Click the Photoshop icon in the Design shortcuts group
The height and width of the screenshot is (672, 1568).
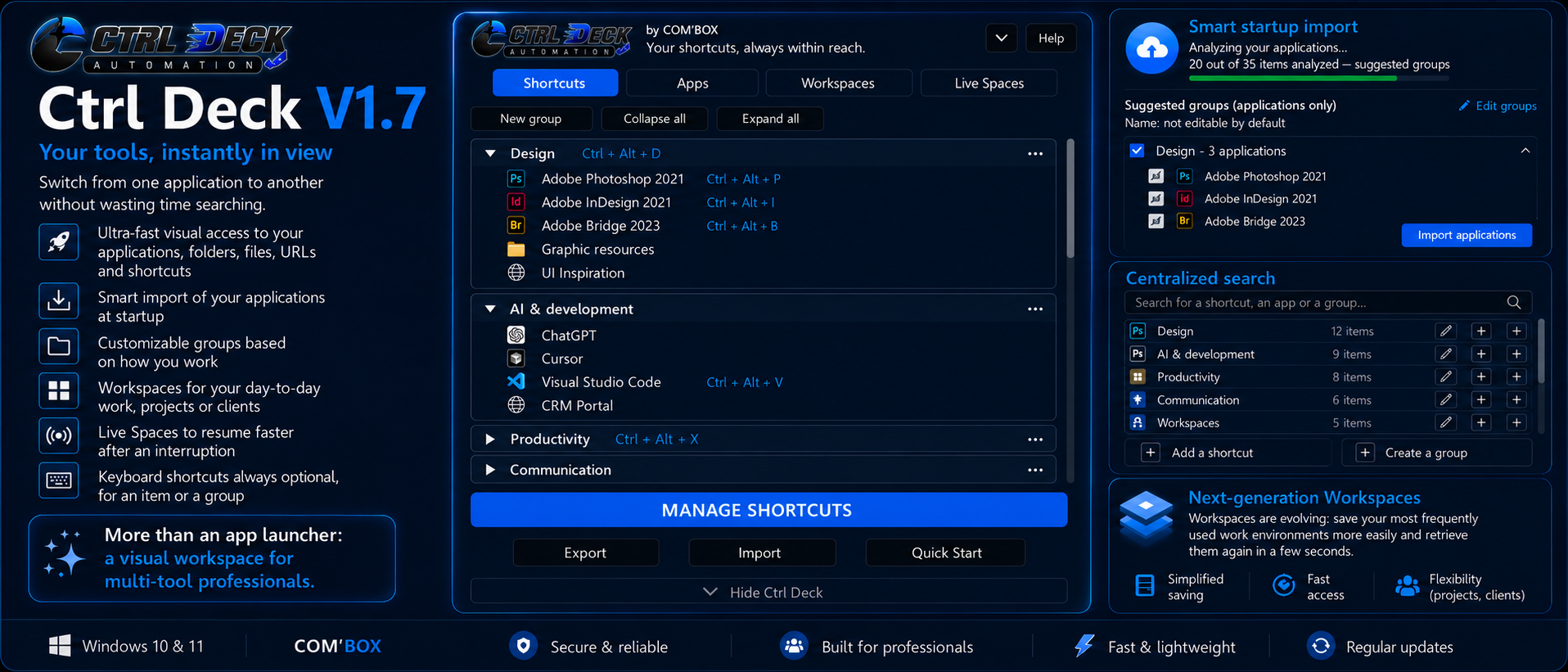point(516,178)
